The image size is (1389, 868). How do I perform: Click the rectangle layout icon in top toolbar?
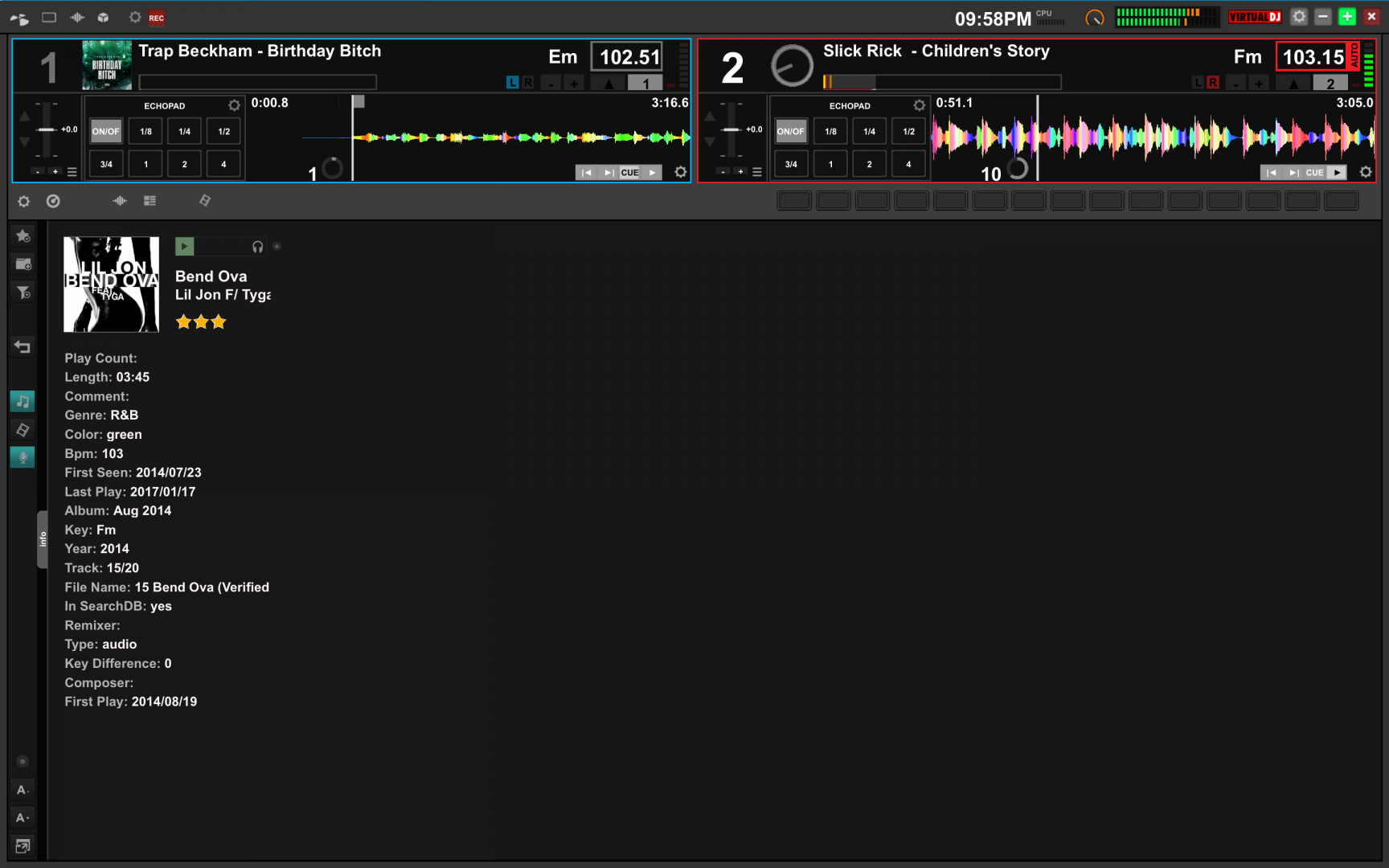coord(49,17)
